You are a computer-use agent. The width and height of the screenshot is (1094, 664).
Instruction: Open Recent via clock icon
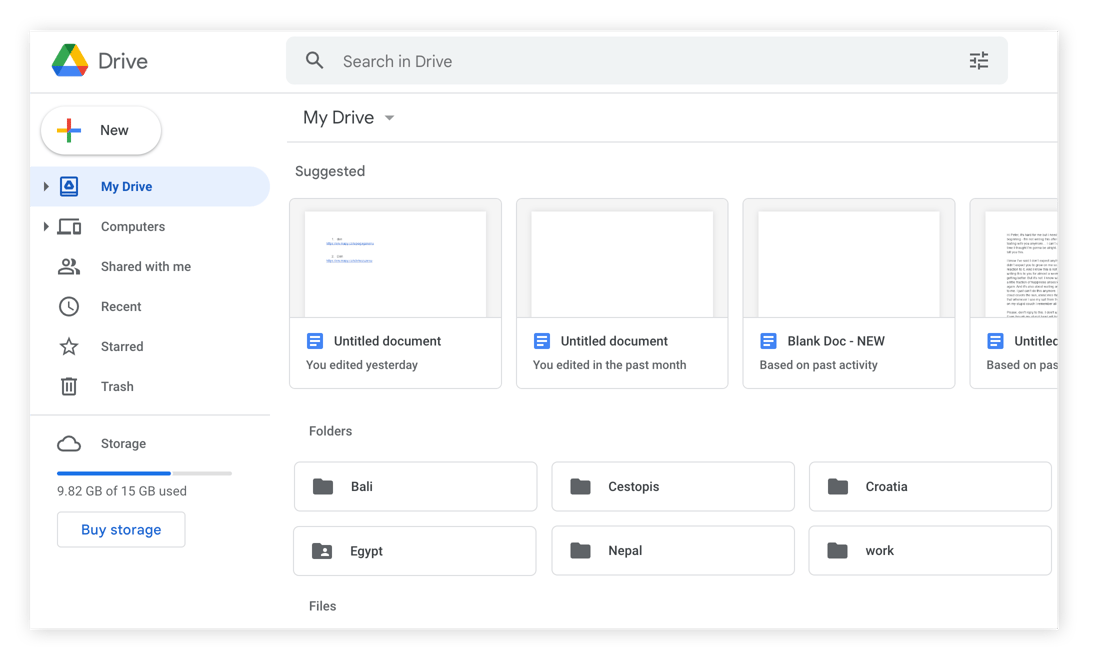point(69,307)
